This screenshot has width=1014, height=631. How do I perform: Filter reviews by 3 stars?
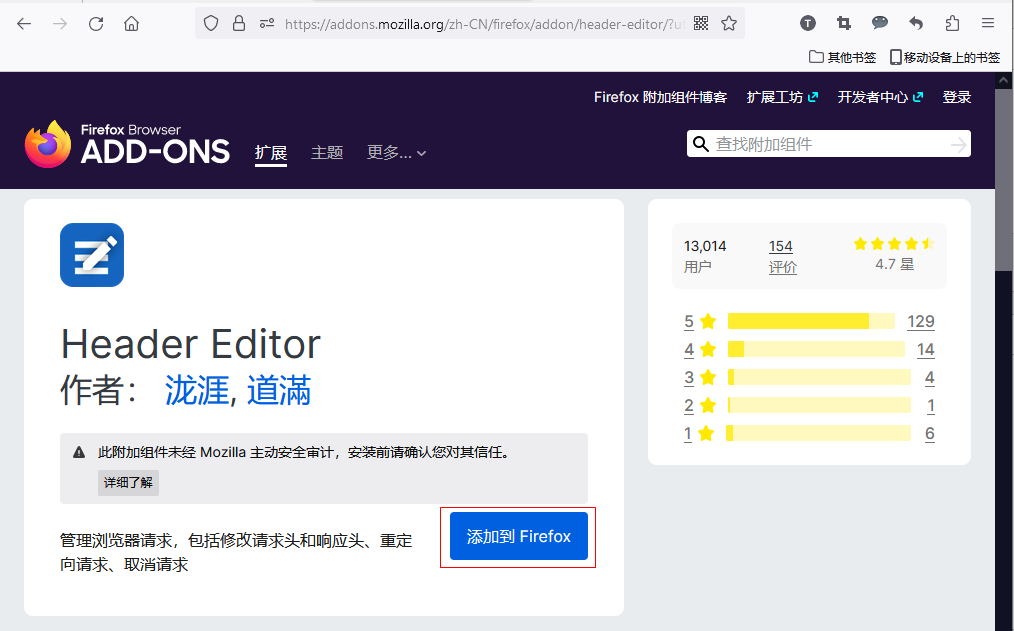[x=700, y=378]
